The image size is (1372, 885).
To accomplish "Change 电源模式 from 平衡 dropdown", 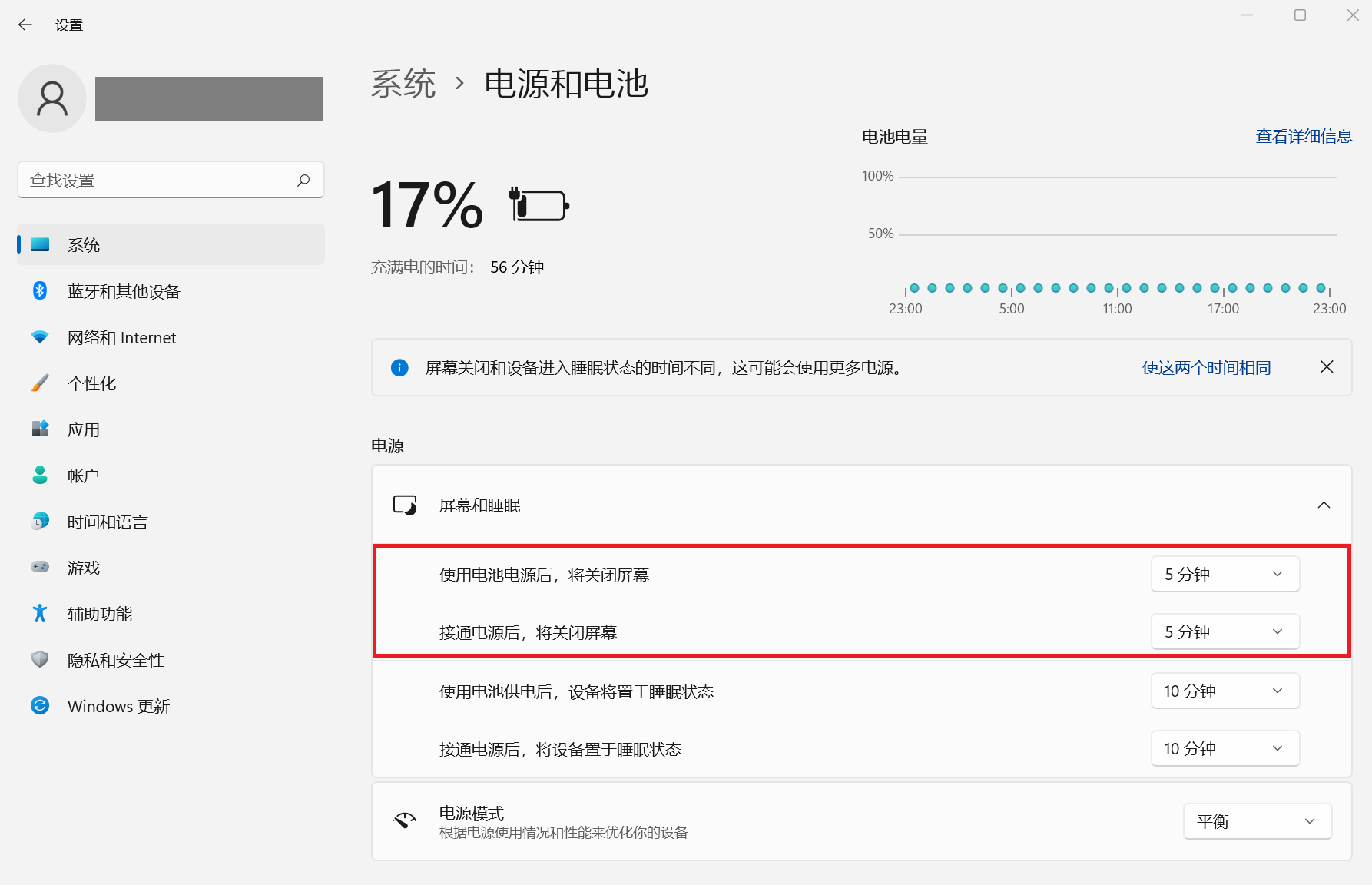I will (x=1257, y=821).
